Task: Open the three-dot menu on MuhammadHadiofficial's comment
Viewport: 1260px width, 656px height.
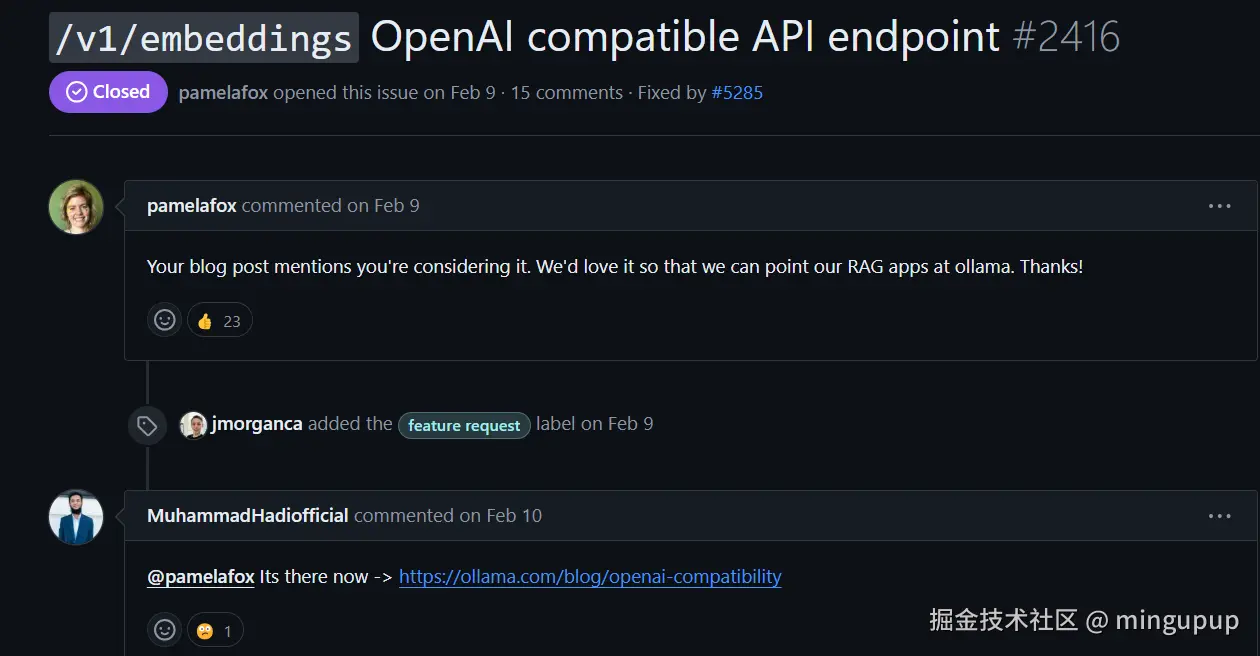Action: click(1219, 516)
